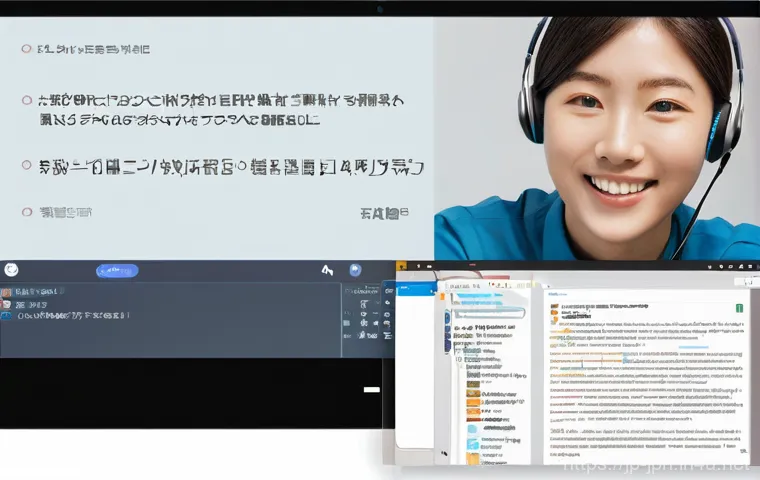This screenshot has width=760, height=480.
Task: Click the white arrow icon in the dark panel header
Action: coord(327,270)
